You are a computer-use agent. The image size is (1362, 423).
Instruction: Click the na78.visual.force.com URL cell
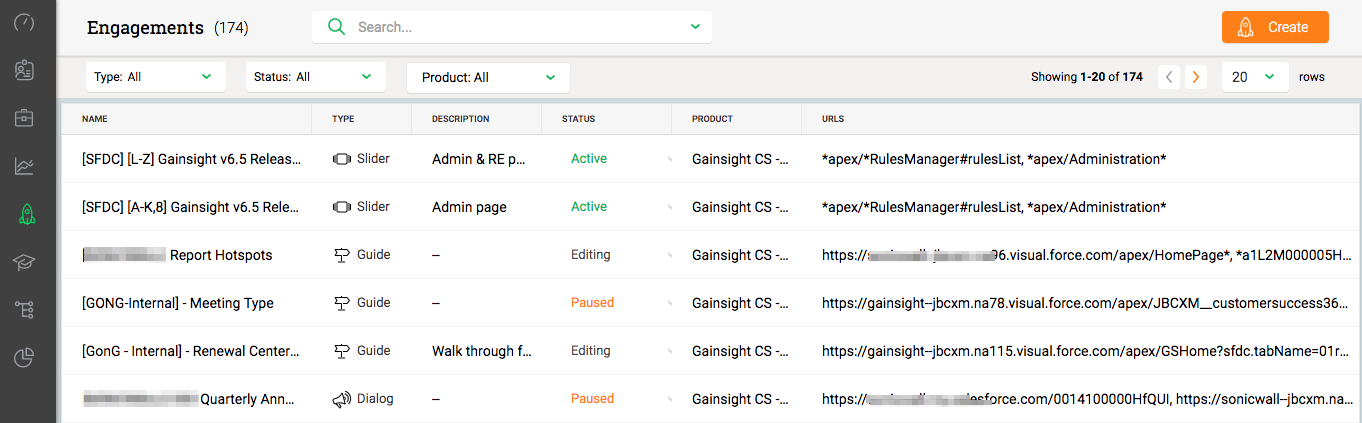click(x=1085, y=303)
